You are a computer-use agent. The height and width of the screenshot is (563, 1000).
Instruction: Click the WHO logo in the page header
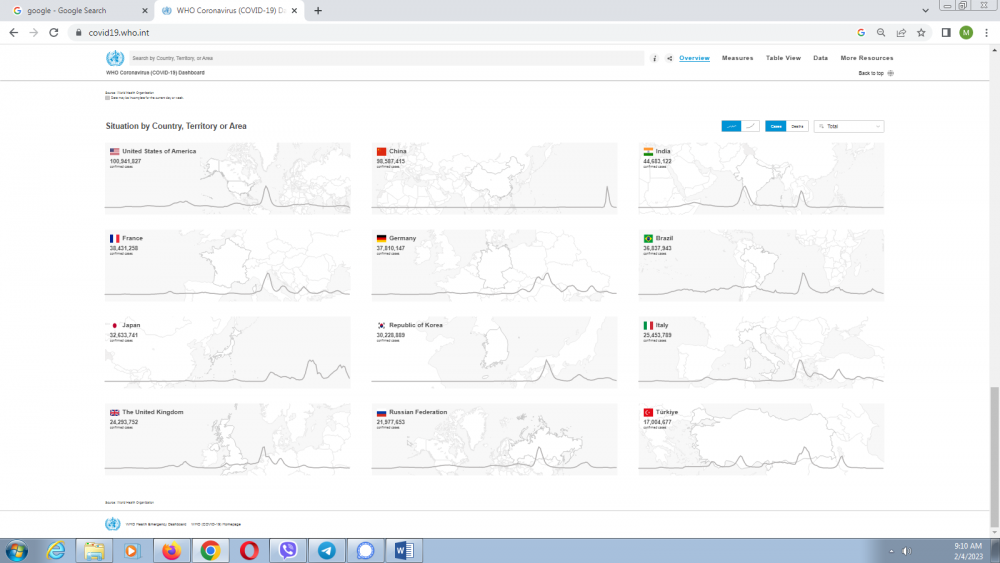(115, 58)
